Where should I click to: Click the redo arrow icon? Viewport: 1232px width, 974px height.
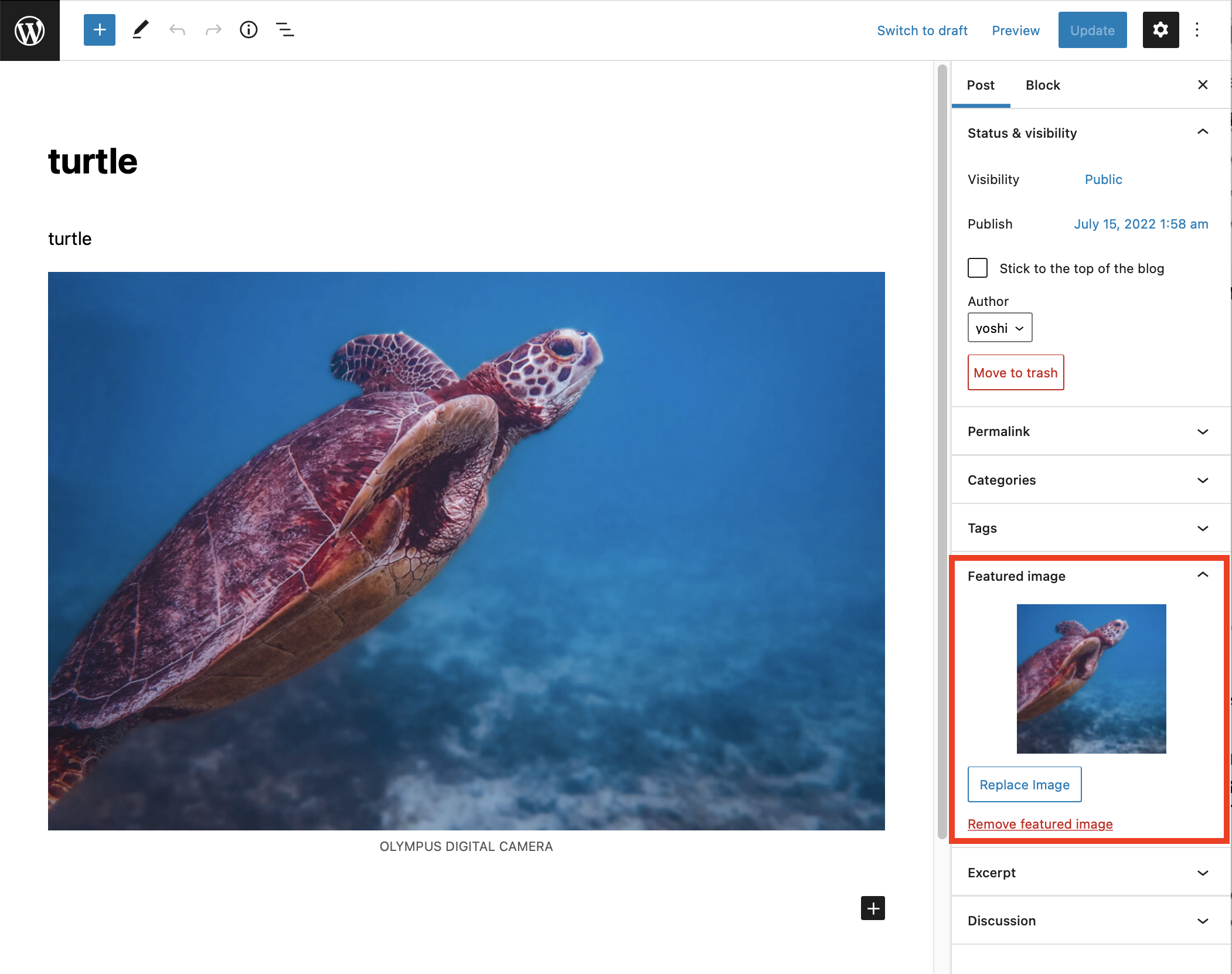pyautogui.click(x=214, y=29)
